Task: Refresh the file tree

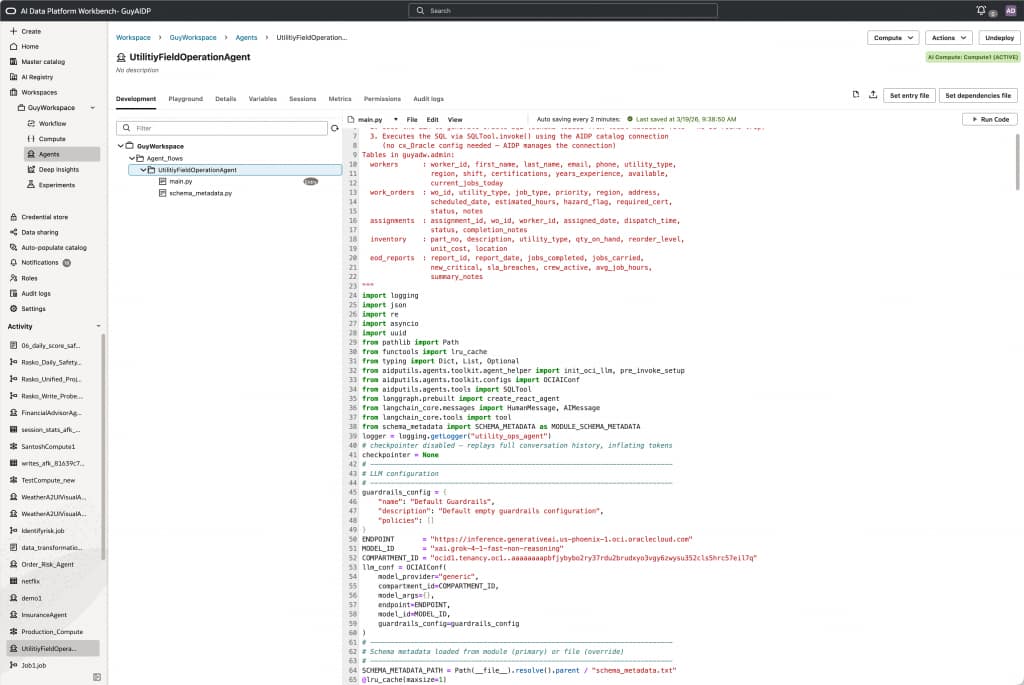Action: tap(335, 128)
